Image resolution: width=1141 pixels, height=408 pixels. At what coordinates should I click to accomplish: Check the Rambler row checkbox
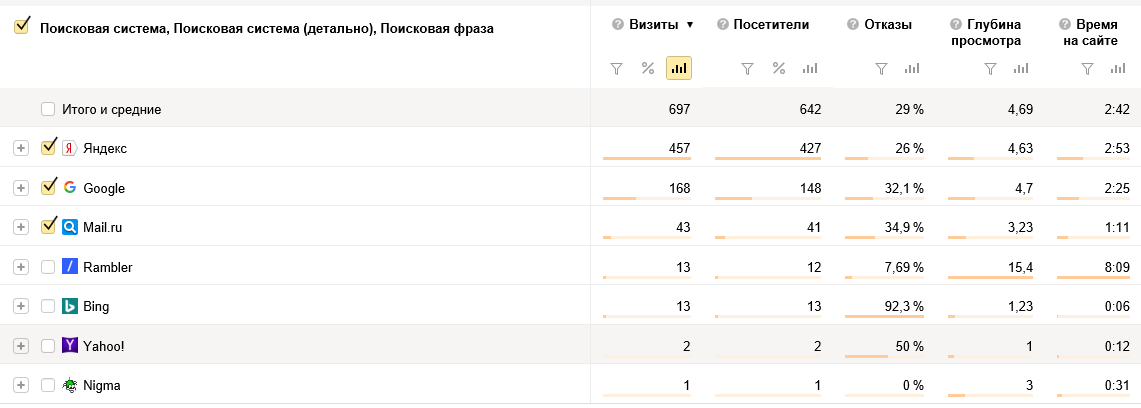point(48,267)
